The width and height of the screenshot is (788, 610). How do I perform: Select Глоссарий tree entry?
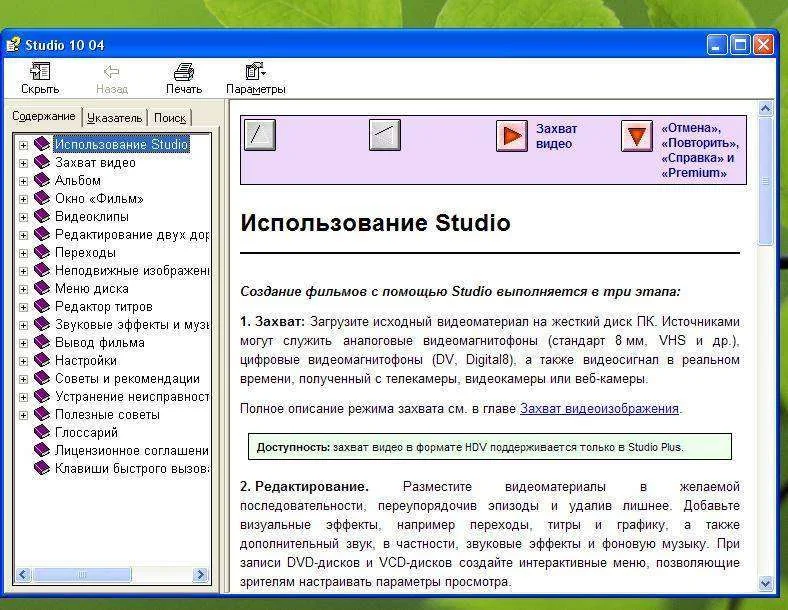(x=86, y=432)
